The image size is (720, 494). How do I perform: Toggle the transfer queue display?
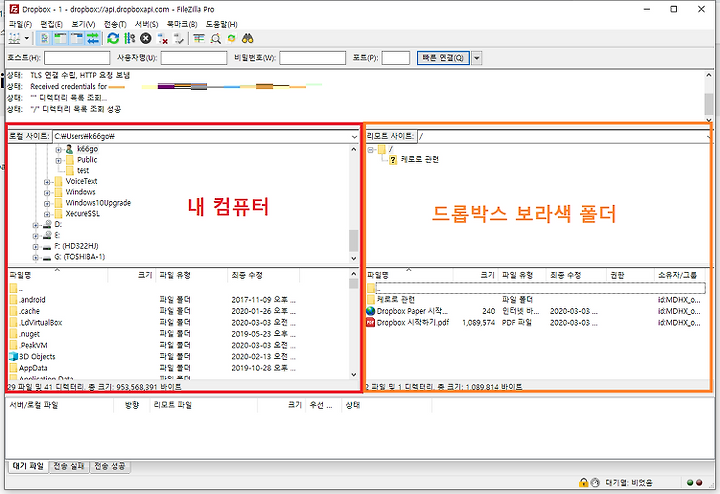93,39
